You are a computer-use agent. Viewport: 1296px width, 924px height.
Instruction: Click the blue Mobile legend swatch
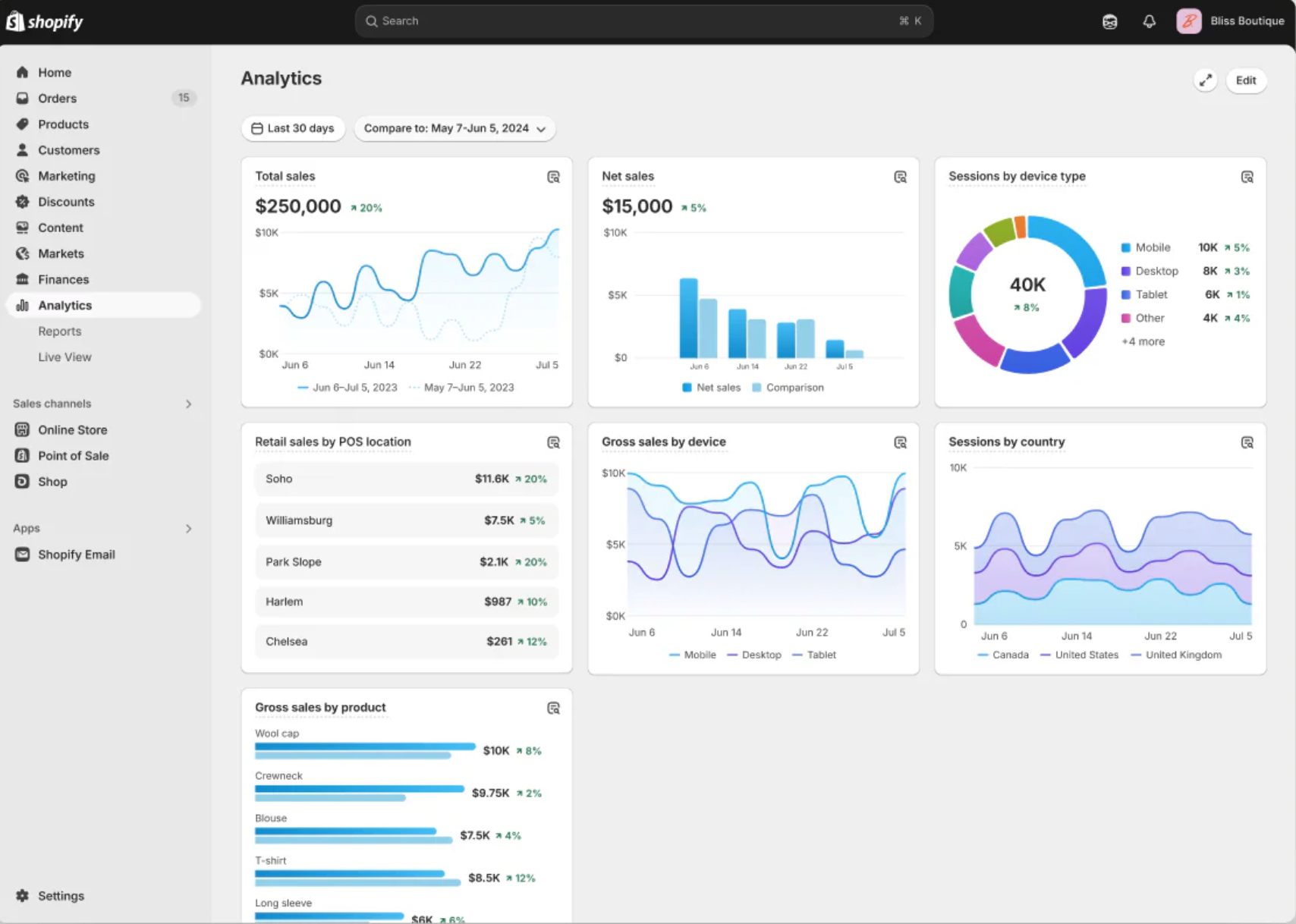[x=1126, y=247]
